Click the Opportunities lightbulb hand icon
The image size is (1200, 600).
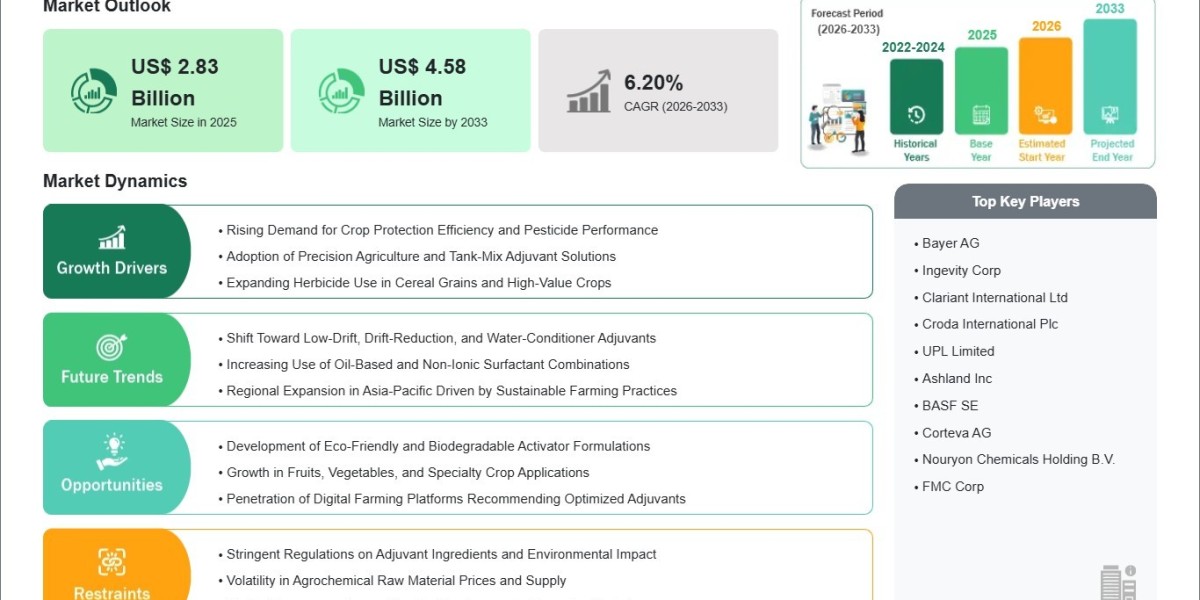click(x=111, y=453)
